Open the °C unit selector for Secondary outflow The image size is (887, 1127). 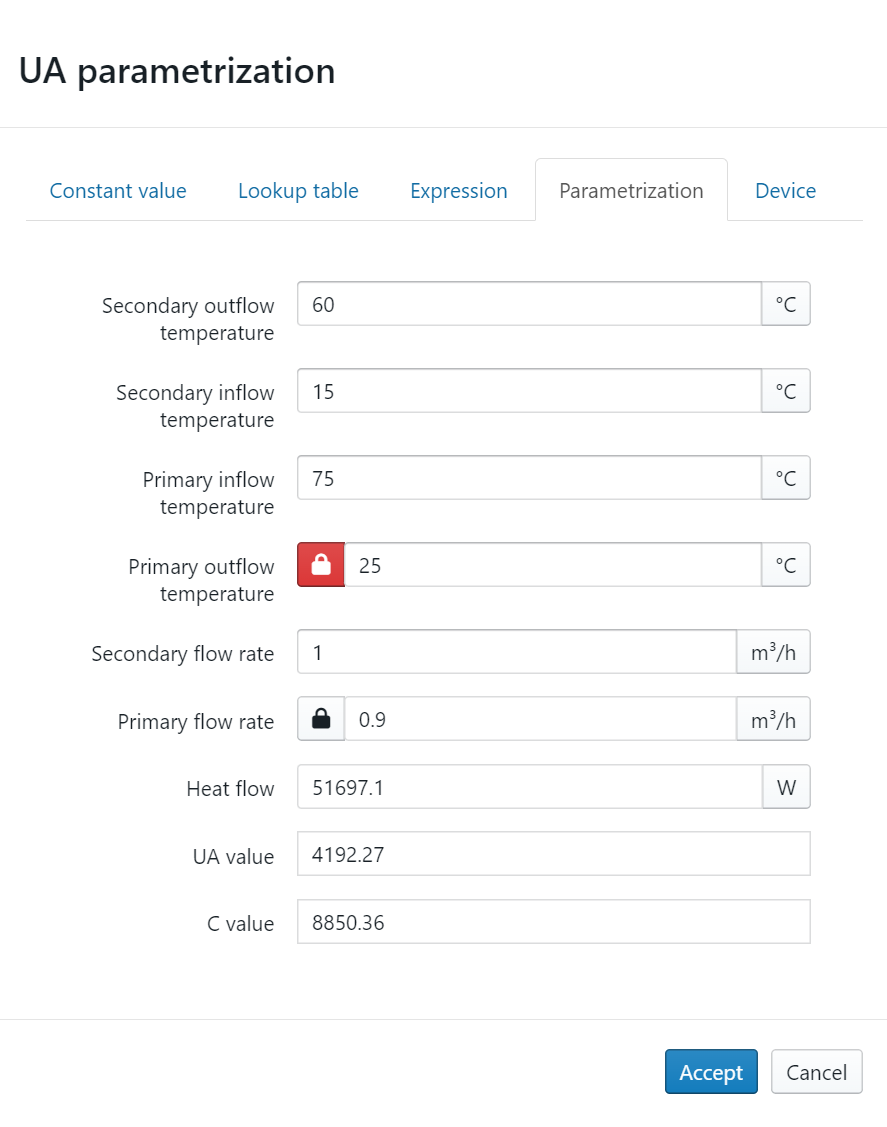coord(786,304)
